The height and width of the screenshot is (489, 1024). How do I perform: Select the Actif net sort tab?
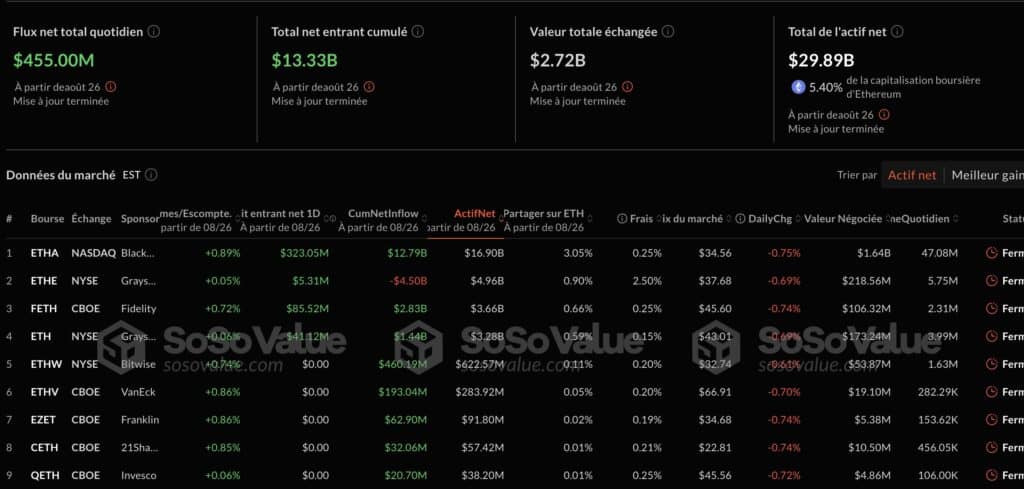pos(912,175)
